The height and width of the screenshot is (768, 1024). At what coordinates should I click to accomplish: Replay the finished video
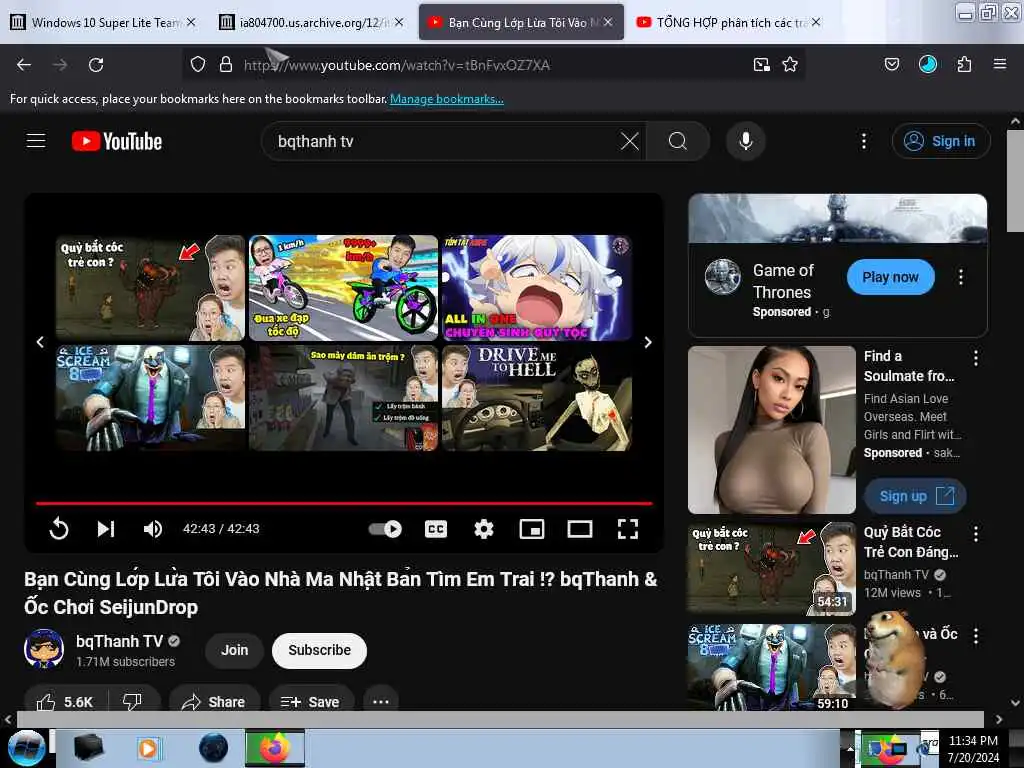(x=59, y=528)
